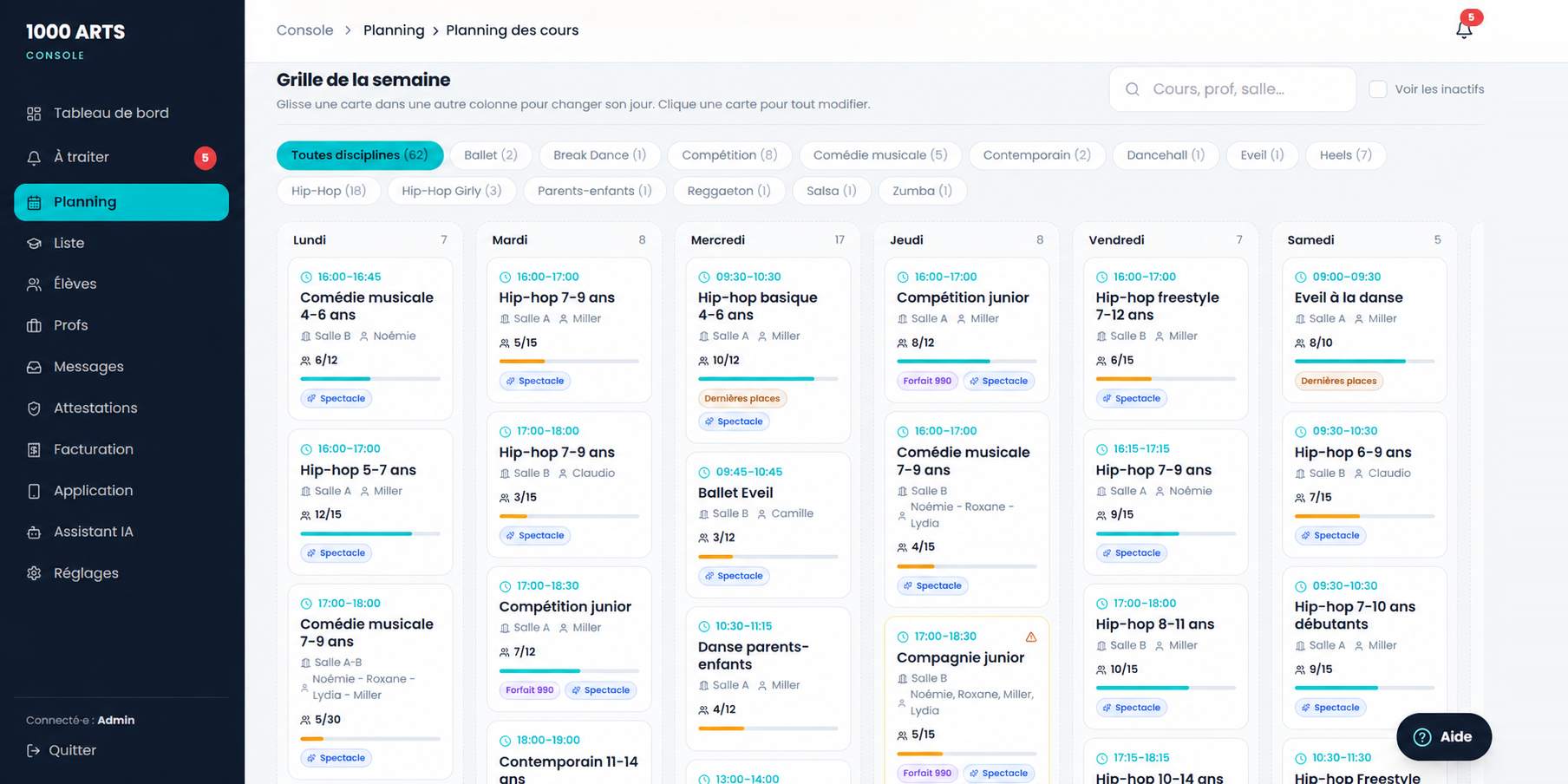Viewport: 1568px width, 784px height.
Task: Click fill progress bar of Hip-hop 5-7 ans
Action: click(x=356, y=534)
